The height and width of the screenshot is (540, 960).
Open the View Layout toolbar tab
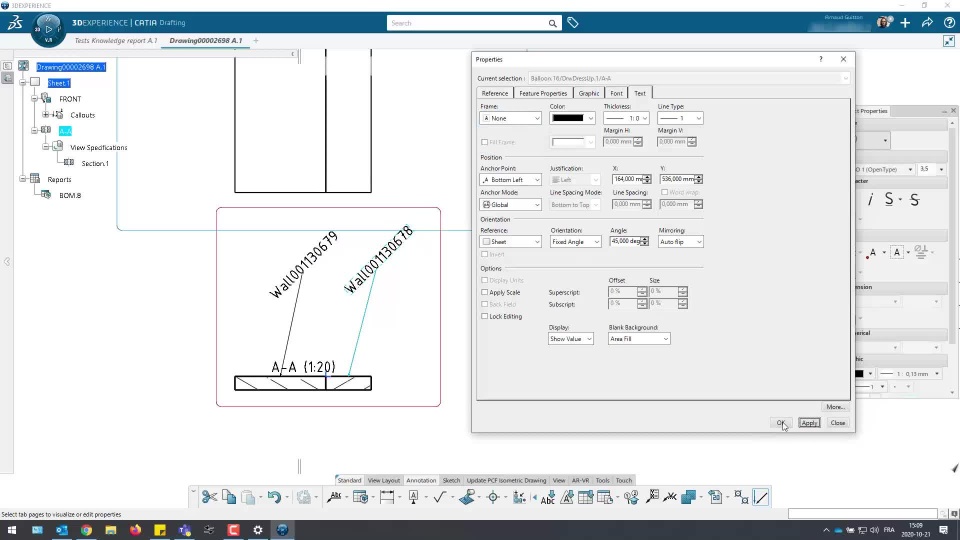coord(383,480)
